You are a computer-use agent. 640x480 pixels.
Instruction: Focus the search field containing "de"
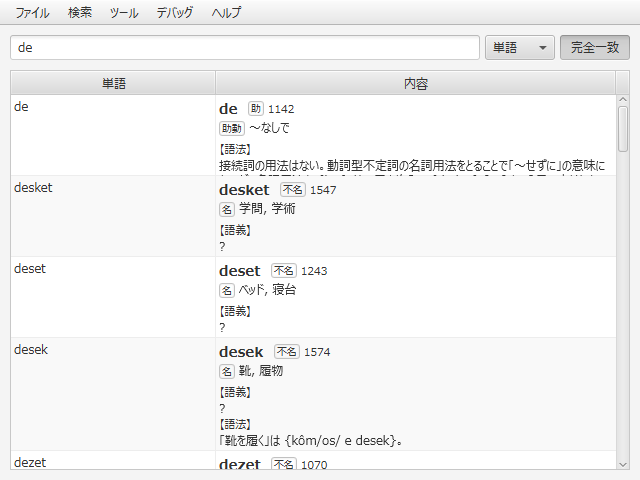click(x=245, y=48)
